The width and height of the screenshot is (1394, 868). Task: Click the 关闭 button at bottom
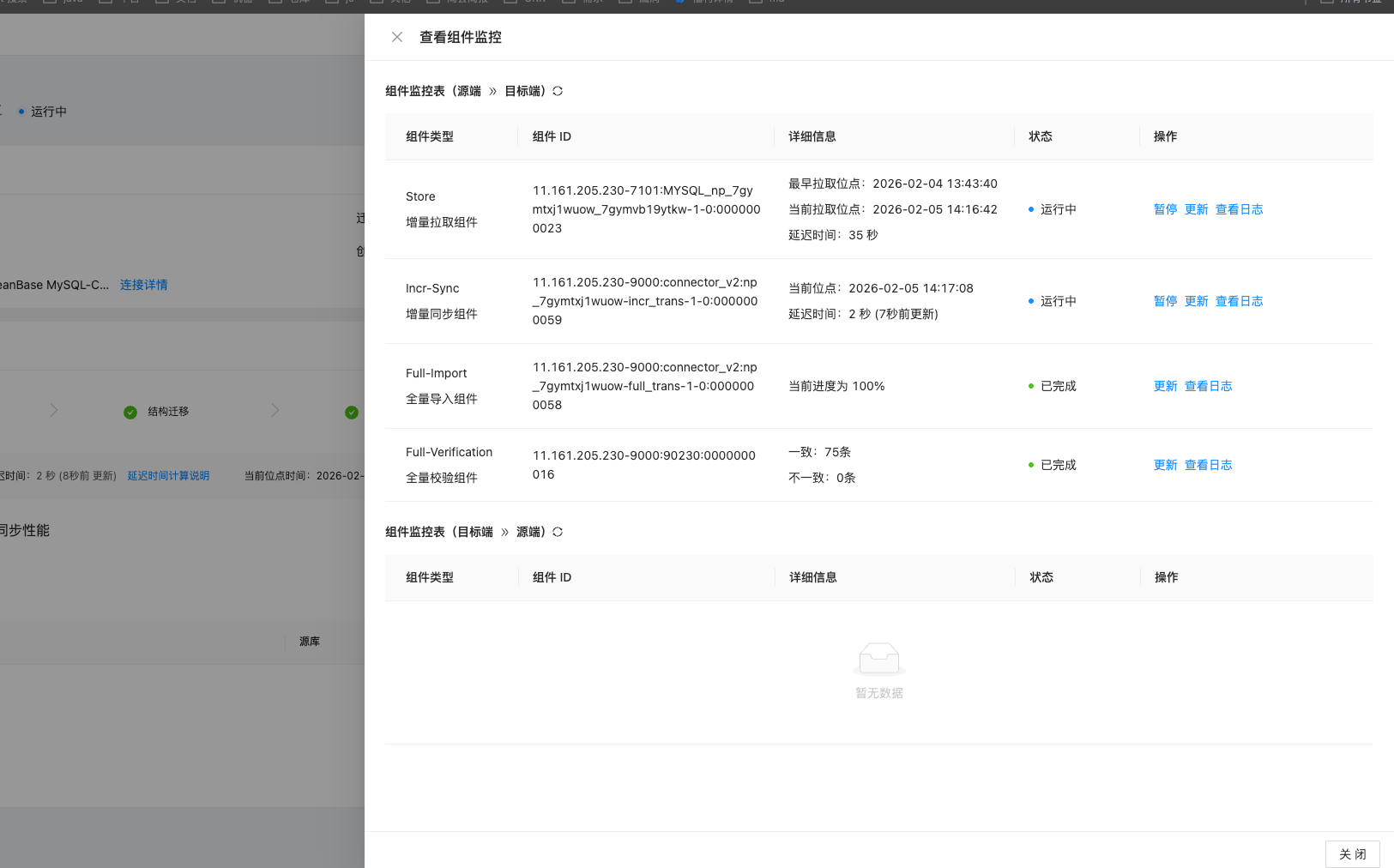tap(1352, 854)
